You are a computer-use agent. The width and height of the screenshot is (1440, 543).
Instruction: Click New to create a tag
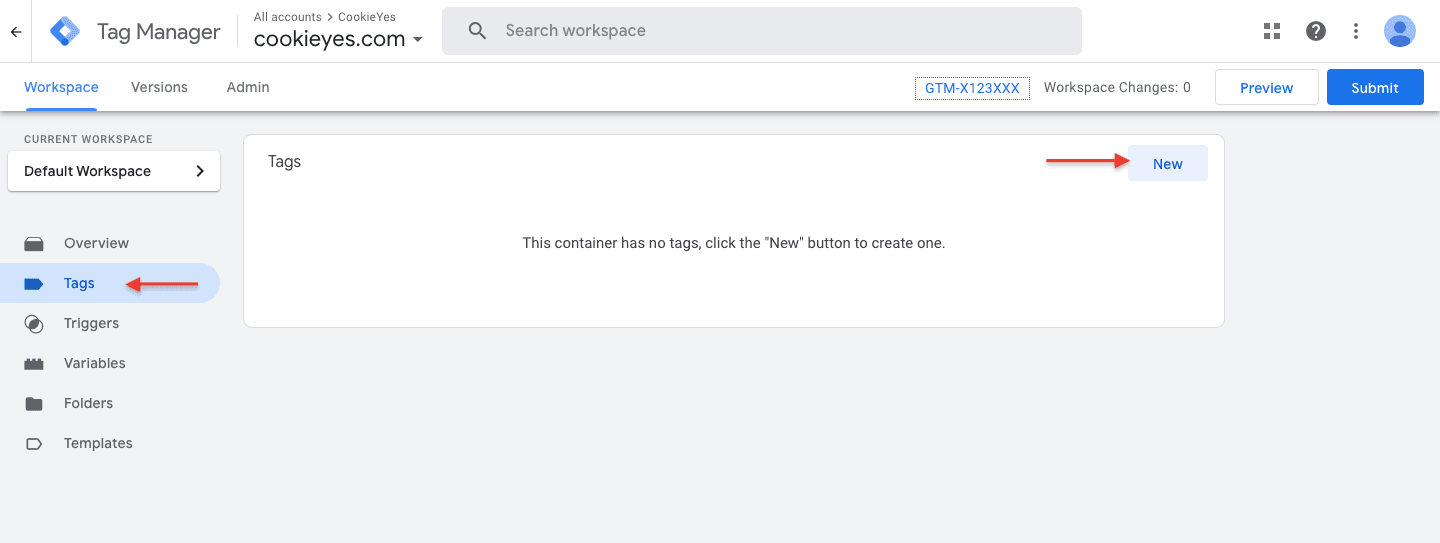(1168, 164)
